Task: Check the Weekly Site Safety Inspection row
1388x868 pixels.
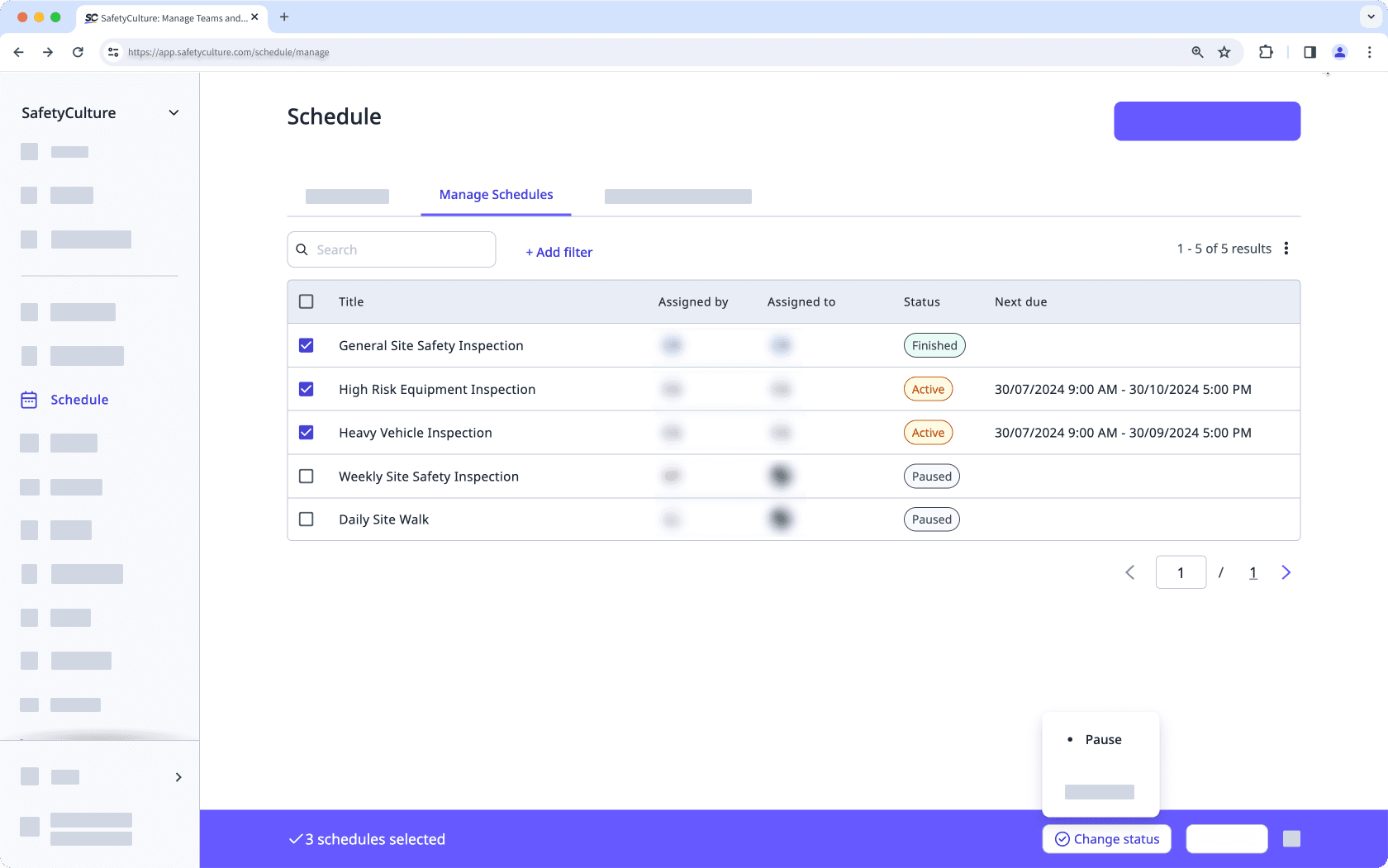Action: click(307, 476)
